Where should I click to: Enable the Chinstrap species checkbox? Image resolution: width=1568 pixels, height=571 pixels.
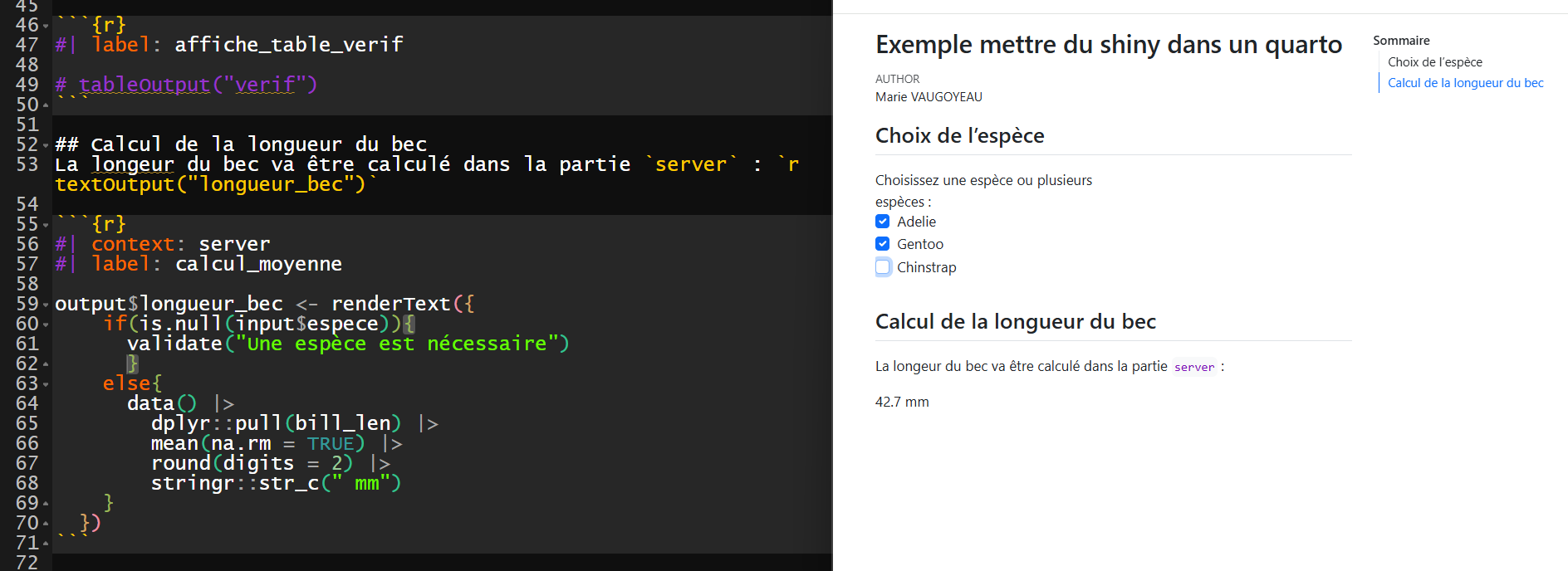point(883,267)
